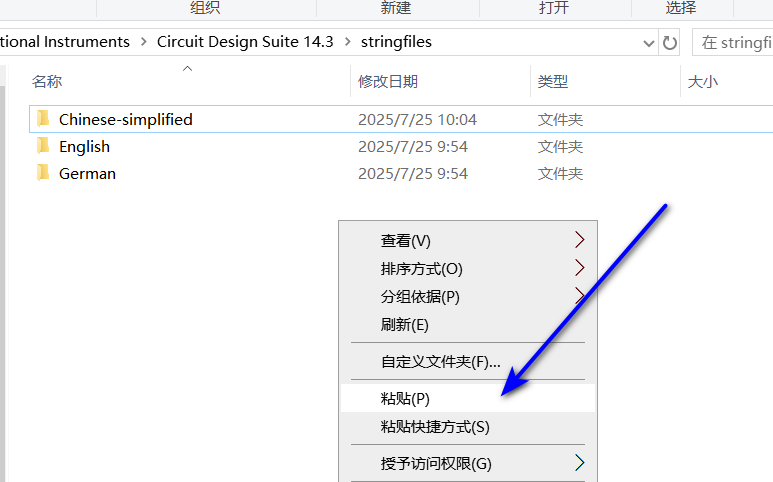
Task: Expand the 授予访问权限(G) submenu arrow
Action: click(579, 463)
